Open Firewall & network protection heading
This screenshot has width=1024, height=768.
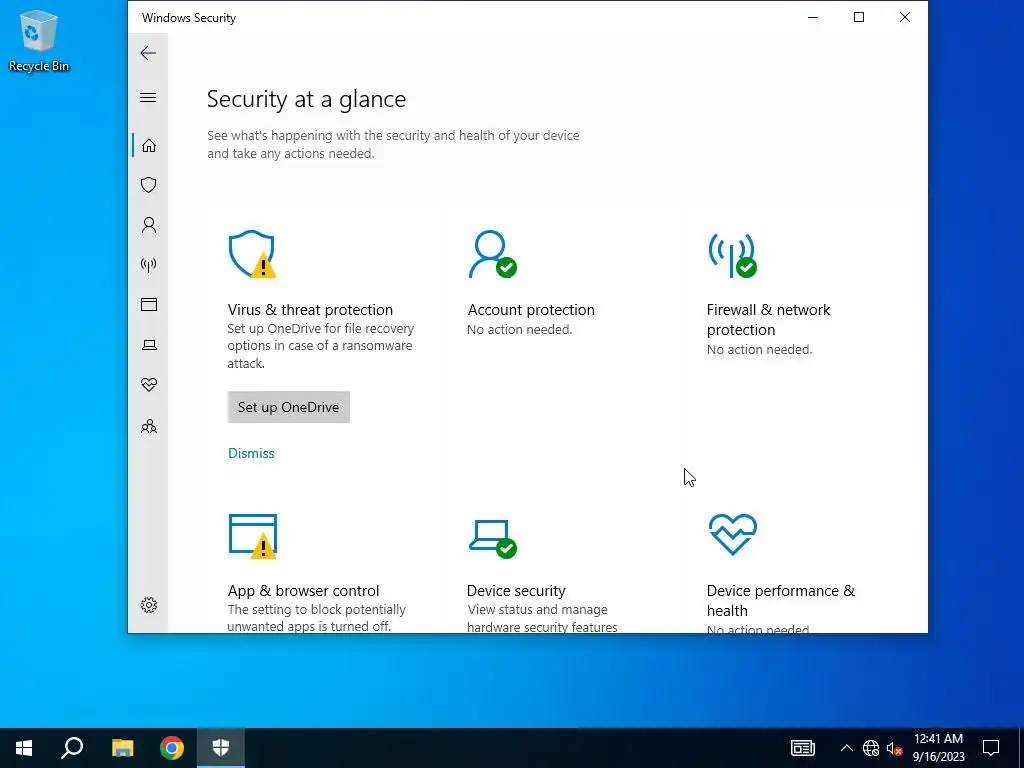click(769, 319)
